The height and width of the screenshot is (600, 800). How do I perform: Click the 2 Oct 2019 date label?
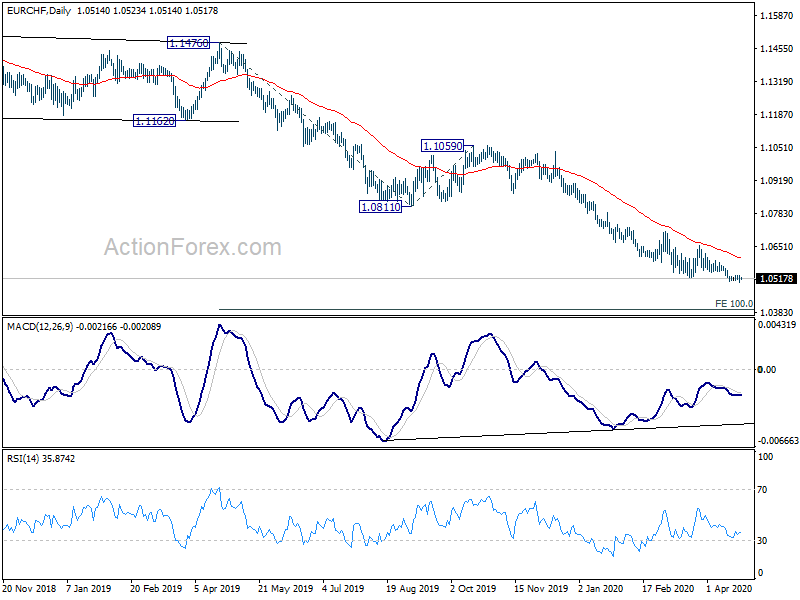click(473, 588)
